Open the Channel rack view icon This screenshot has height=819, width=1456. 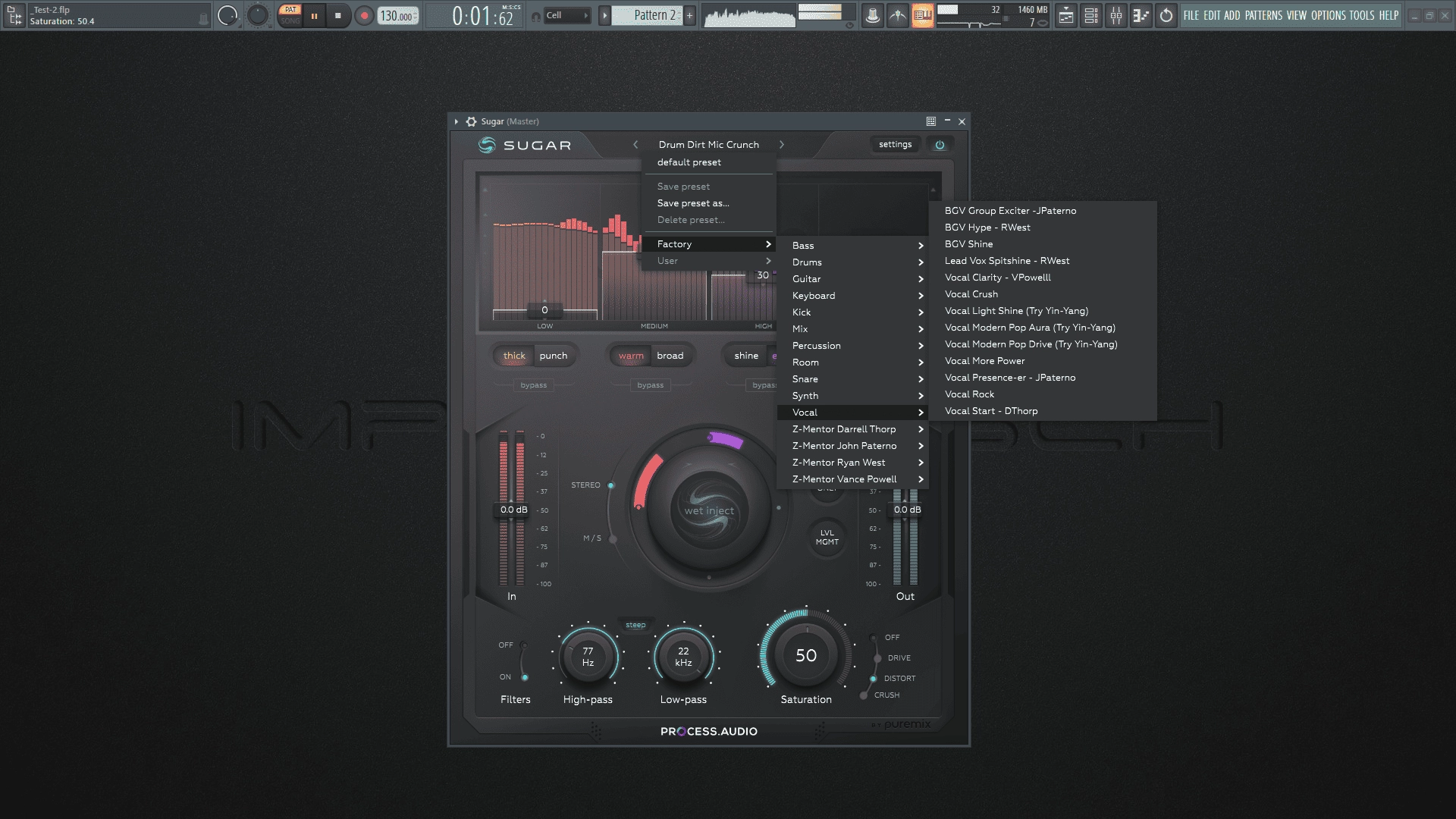pyautogui.click(x=1091, y=15)
